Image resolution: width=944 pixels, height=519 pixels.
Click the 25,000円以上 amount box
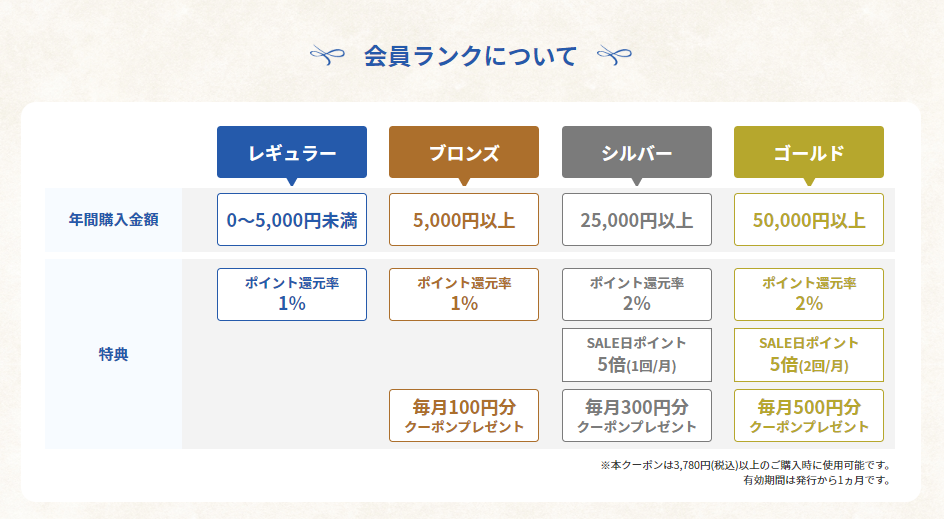point(637,220)
